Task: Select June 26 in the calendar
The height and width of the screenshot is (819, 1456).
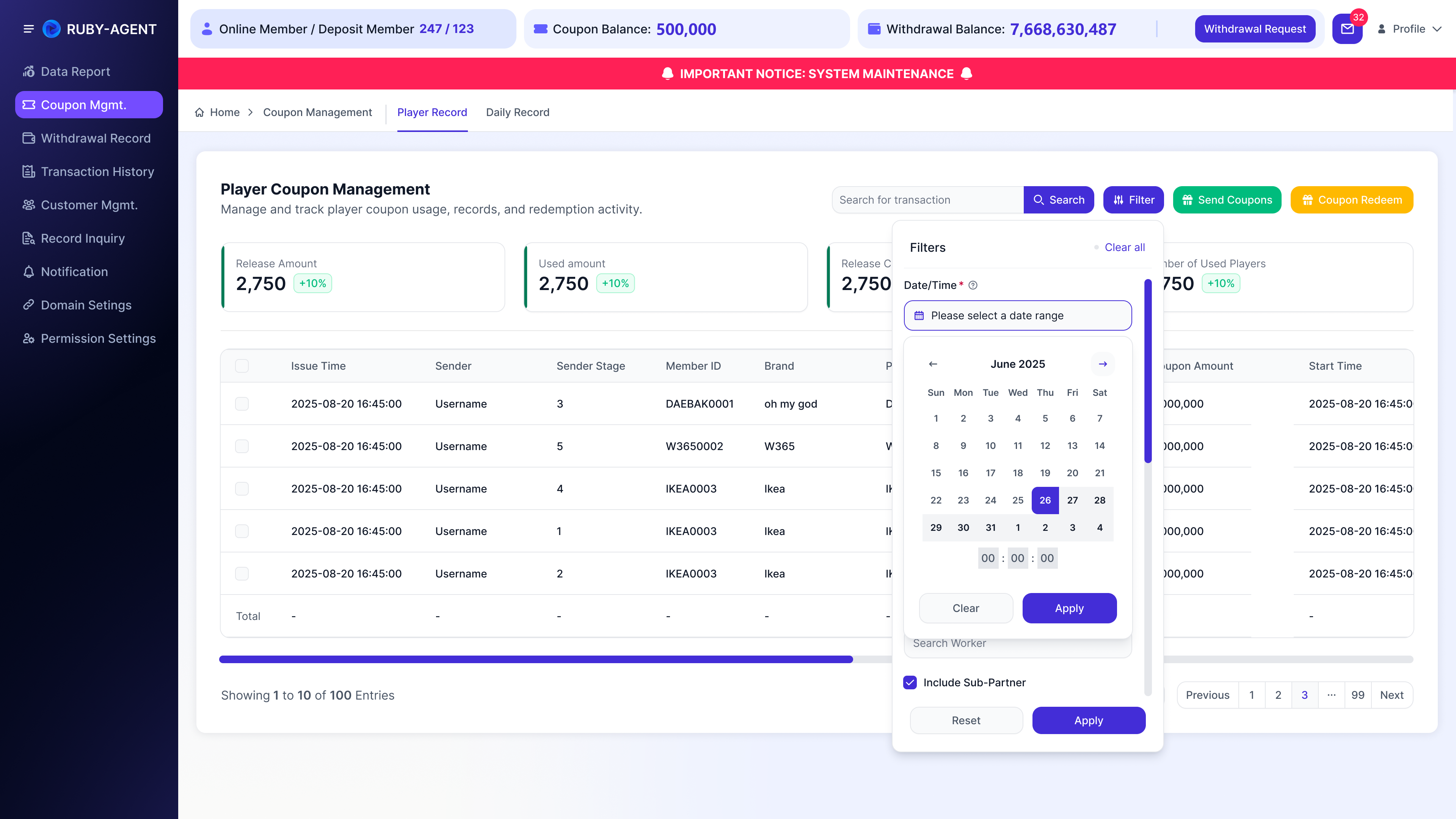Action: point(1045,500)
